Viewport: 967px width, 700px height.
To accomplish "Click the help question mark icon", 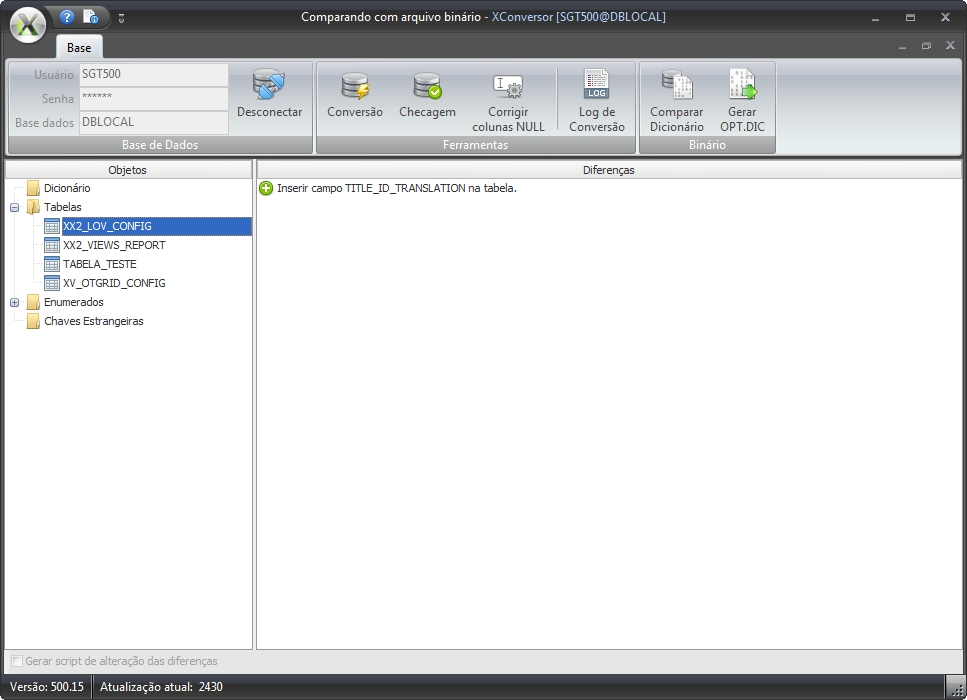I will (67, 17).
